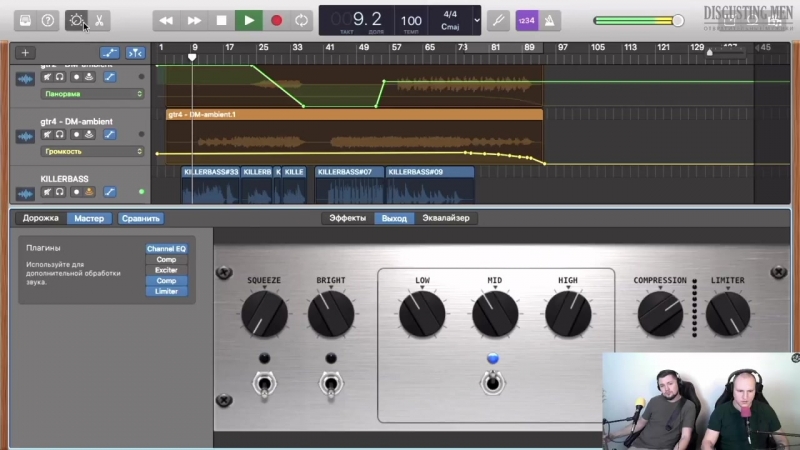Viewport: 800px width, 450px height.
Task: Open the Library drawer icon
Action: coord(25,20)
